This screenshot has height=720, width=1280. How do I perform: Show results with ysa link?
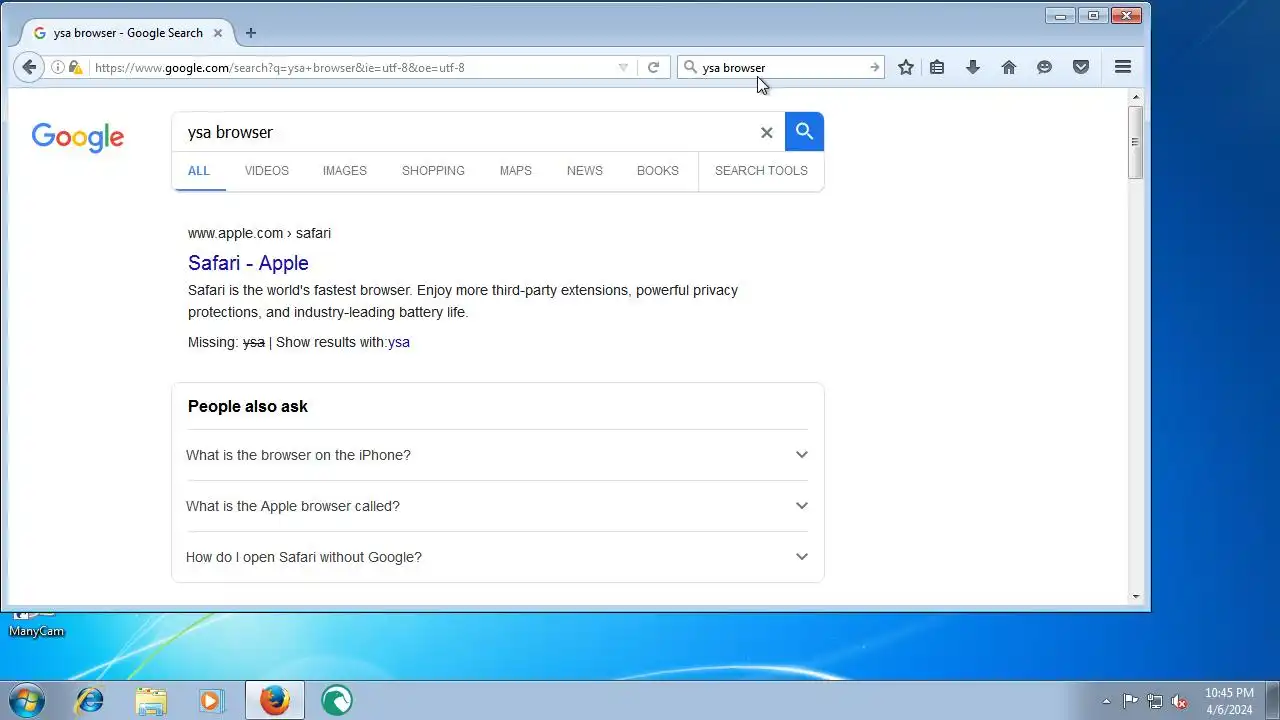[399, 342]
